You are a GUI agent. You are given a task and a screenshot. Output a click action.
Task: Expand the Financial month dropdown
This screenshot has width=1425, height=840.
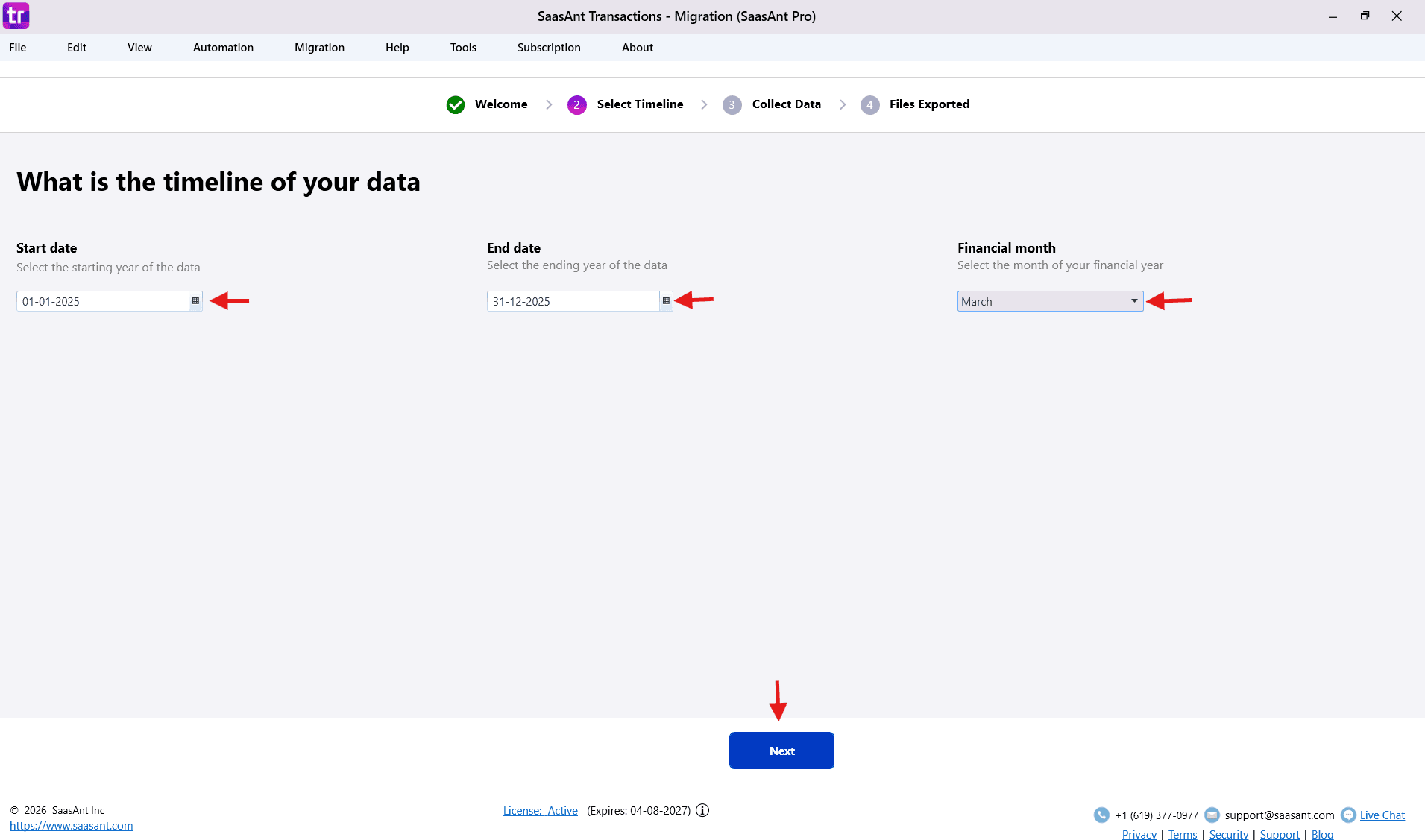tap(1050, 301)
